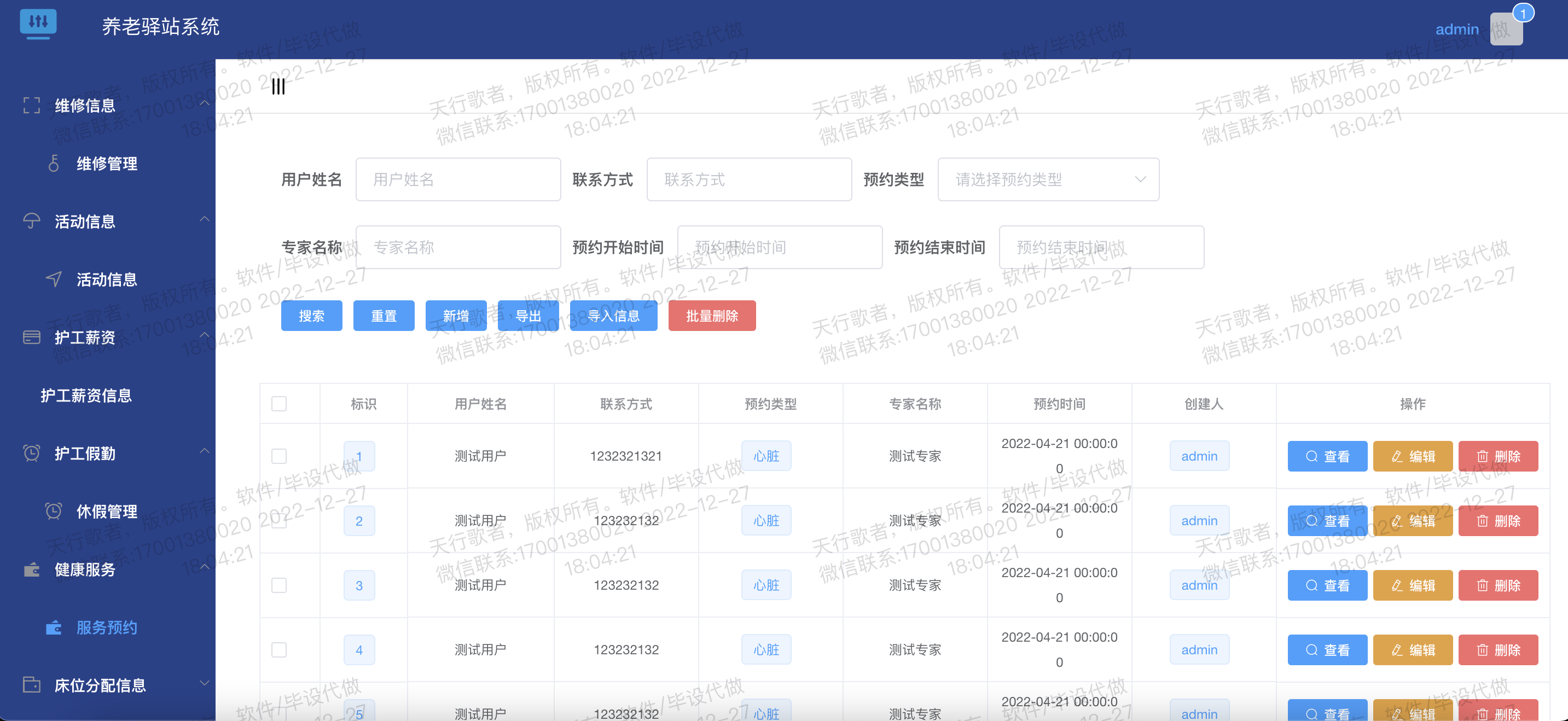Collapse the 维修信息 section
The image size is (1568, 721).
pyautogui.click(x=205, y=103)
